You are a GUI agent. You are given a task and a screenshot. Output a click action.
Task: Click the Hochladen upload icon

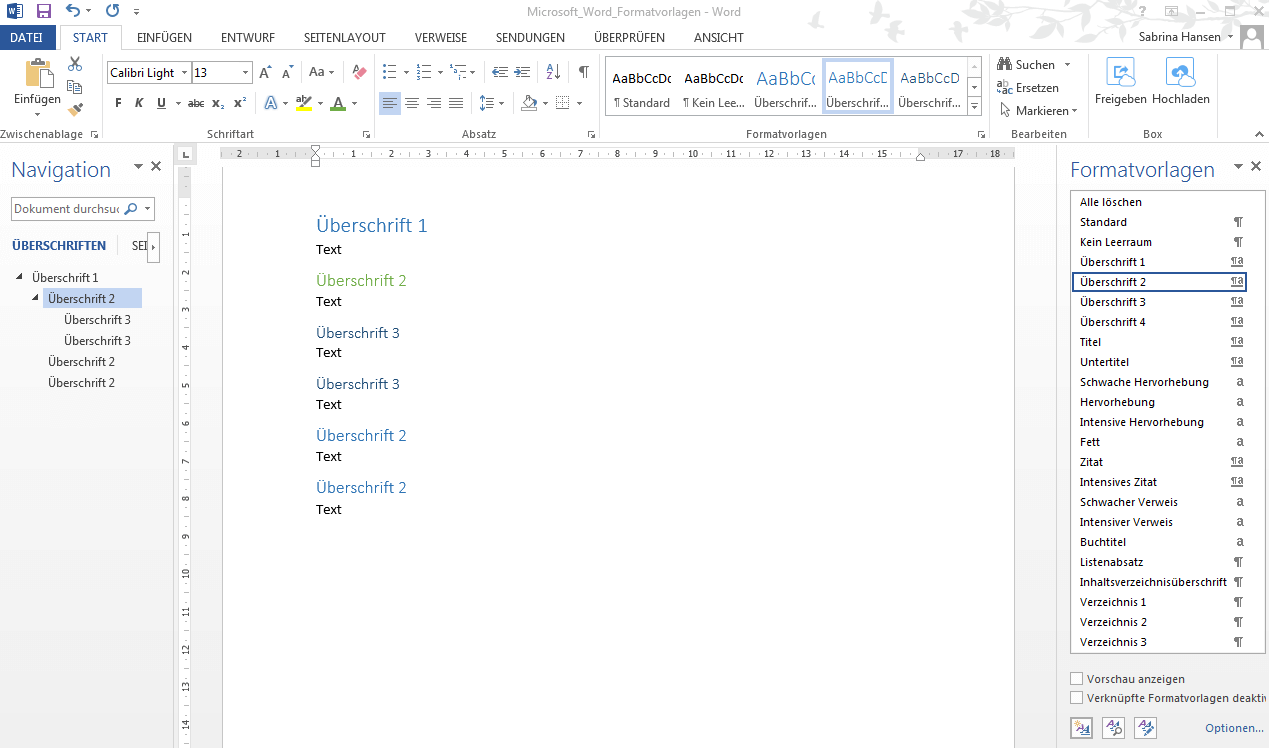[x=1181, y=73]
